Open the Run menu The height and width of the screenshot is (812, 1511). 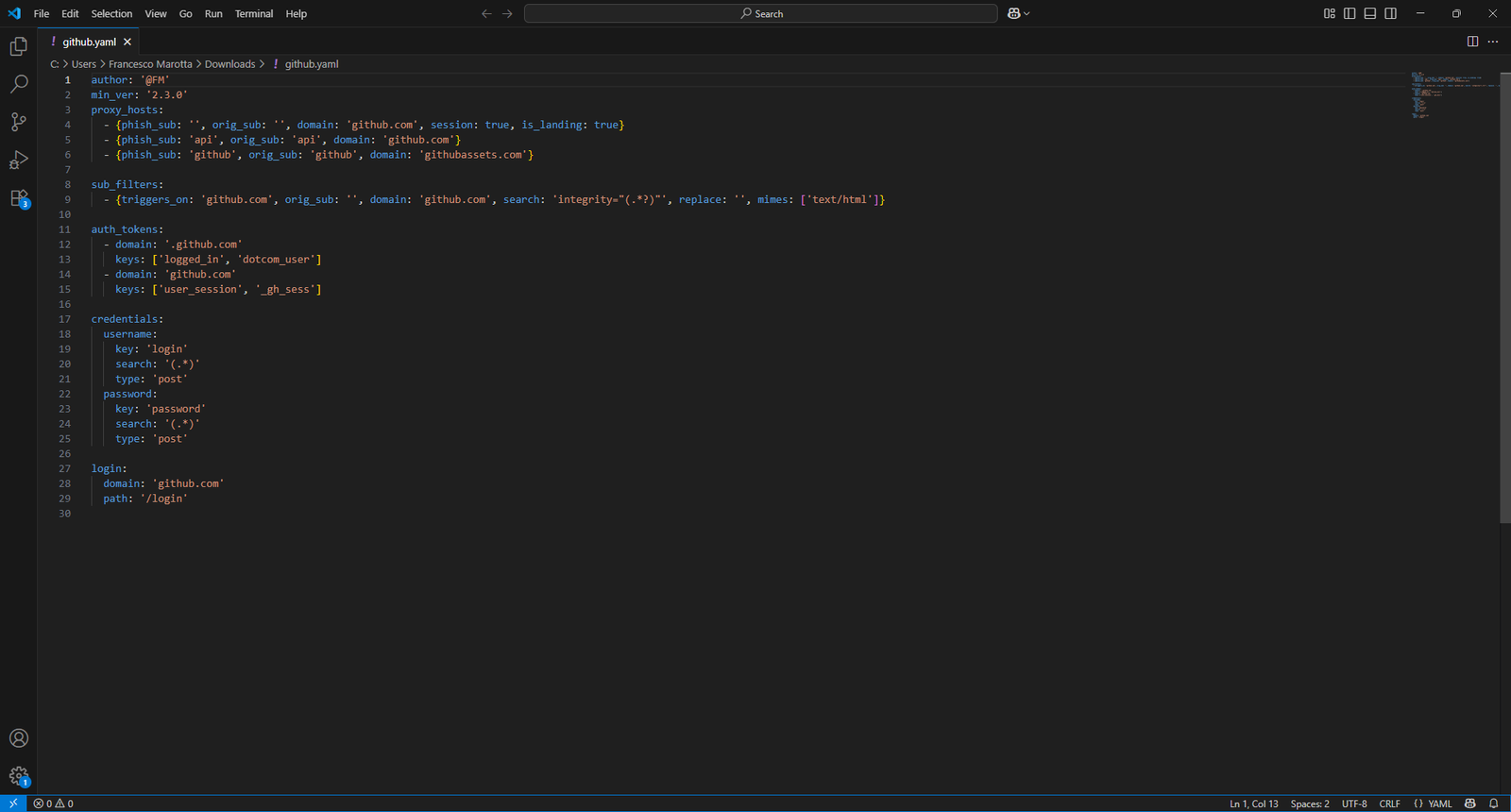(213, 13)
